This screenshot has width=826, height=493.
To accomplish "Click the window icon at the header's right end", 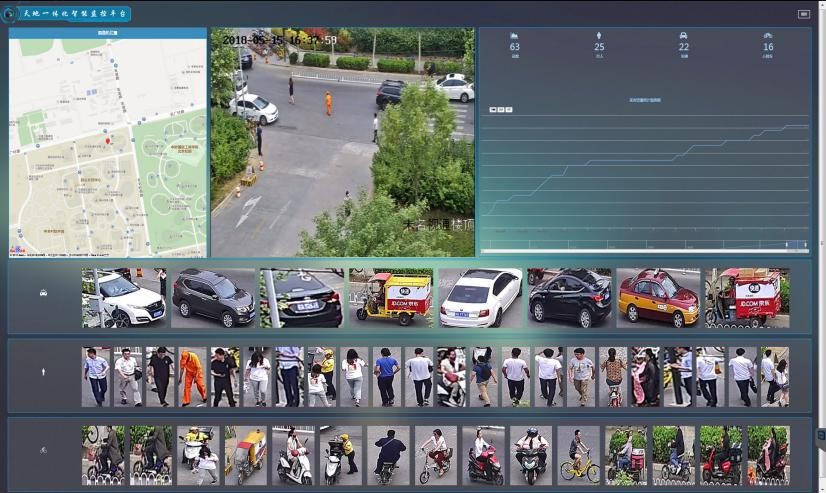I will pyautogui.click(x=803, y=14).
